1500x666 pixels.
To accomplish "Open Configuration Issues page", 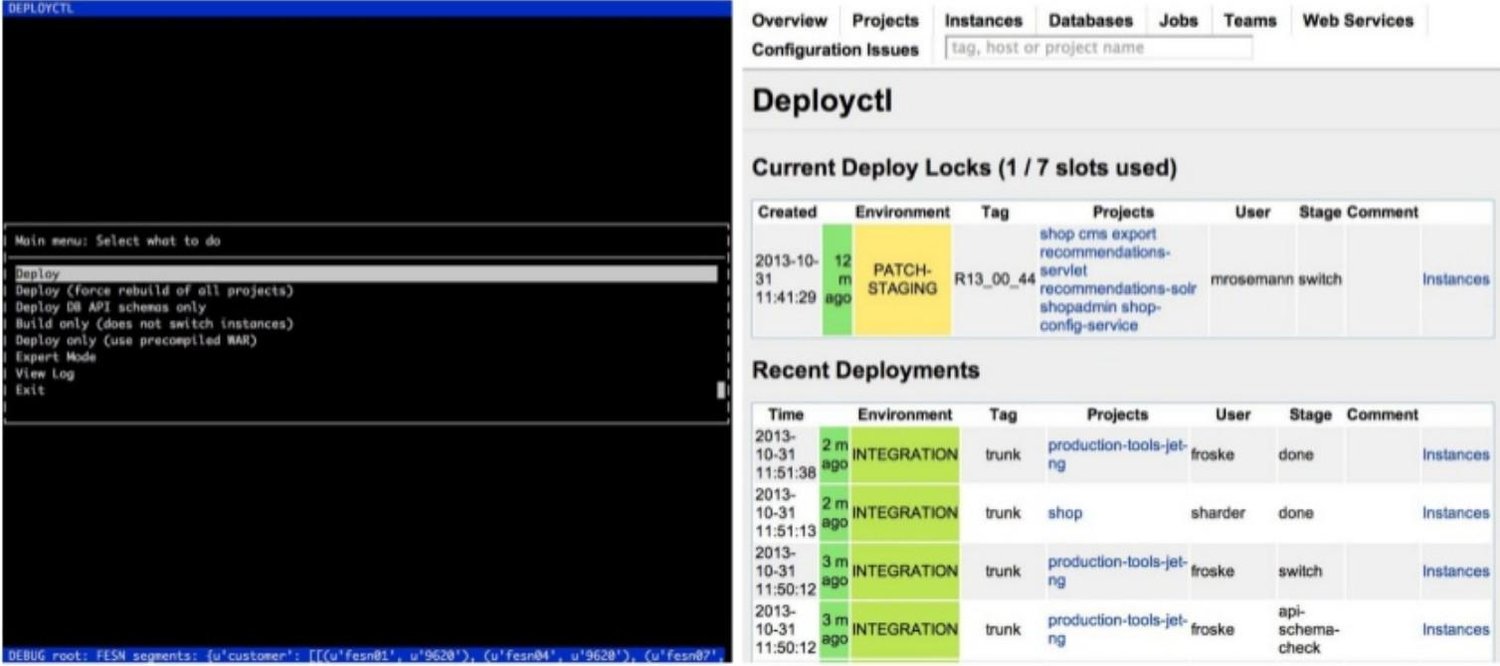I will tap(835, 50).
